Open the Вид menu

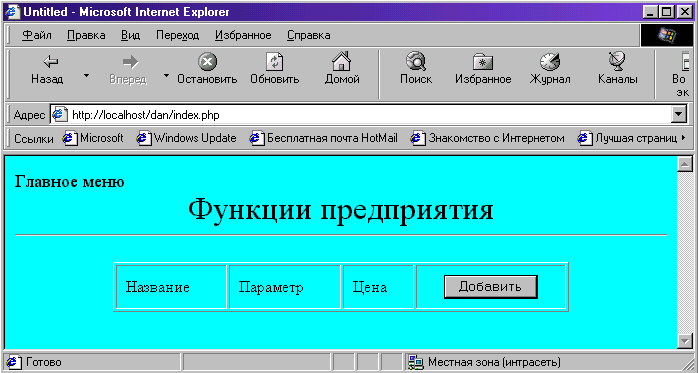coord(130,35)
